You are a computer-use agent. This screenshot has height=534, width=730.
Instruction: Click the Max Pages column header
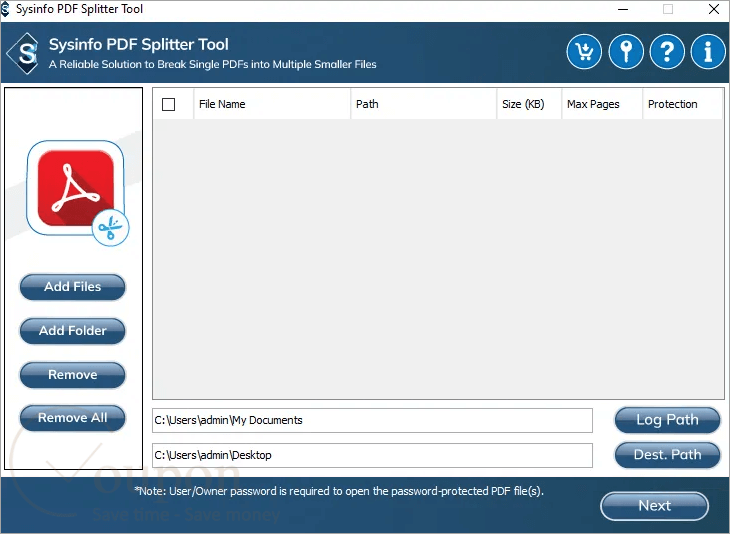pos(602,104)
